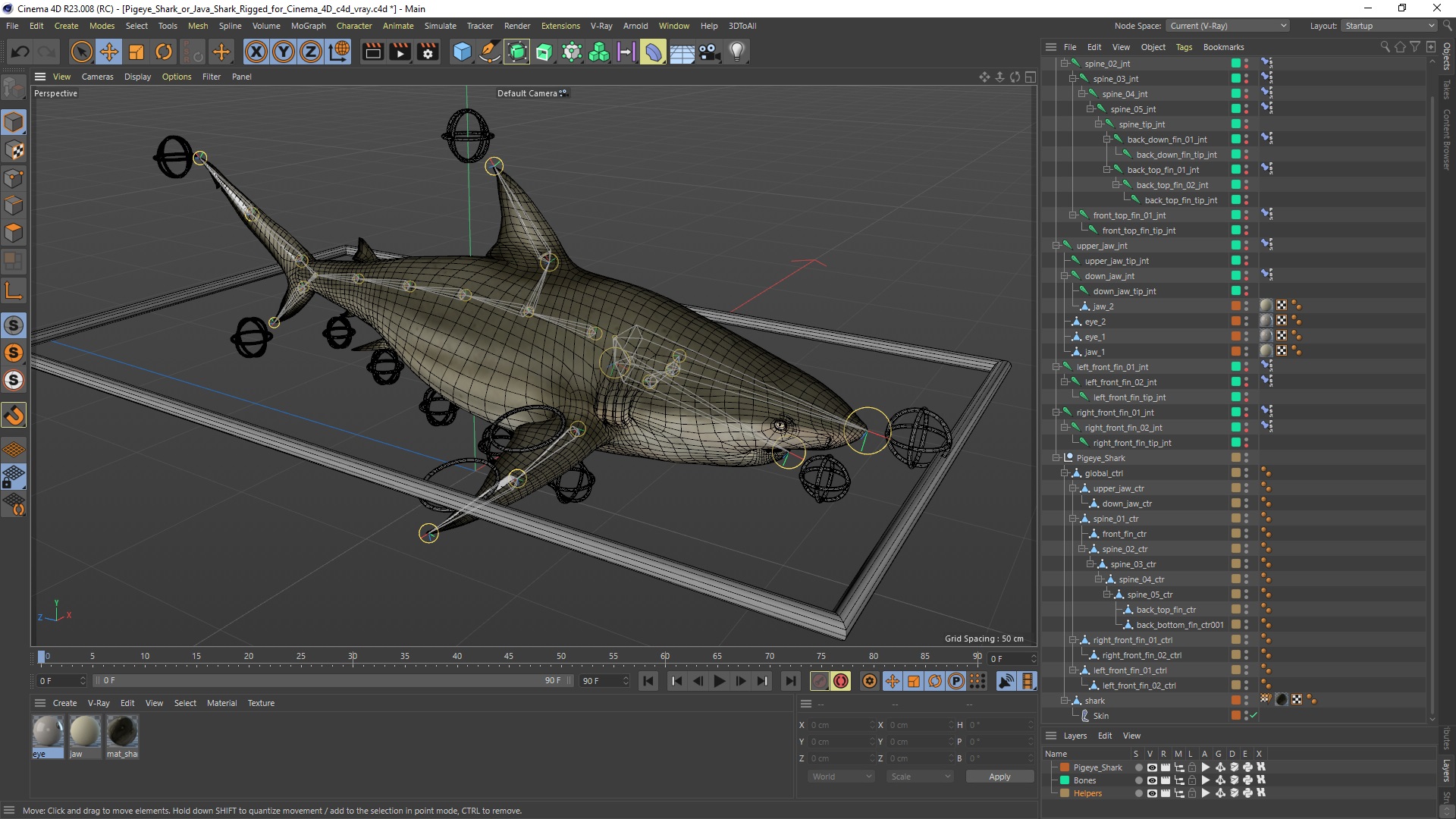
Task: Open Object Manager Tags menu
Action: 1184,47
